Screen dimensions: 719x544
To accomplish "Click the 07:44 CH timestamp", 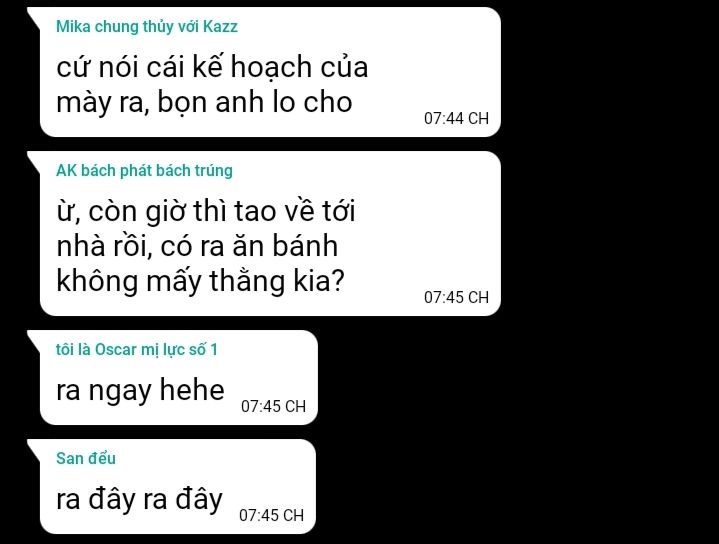I will click(x=456, y=118).
